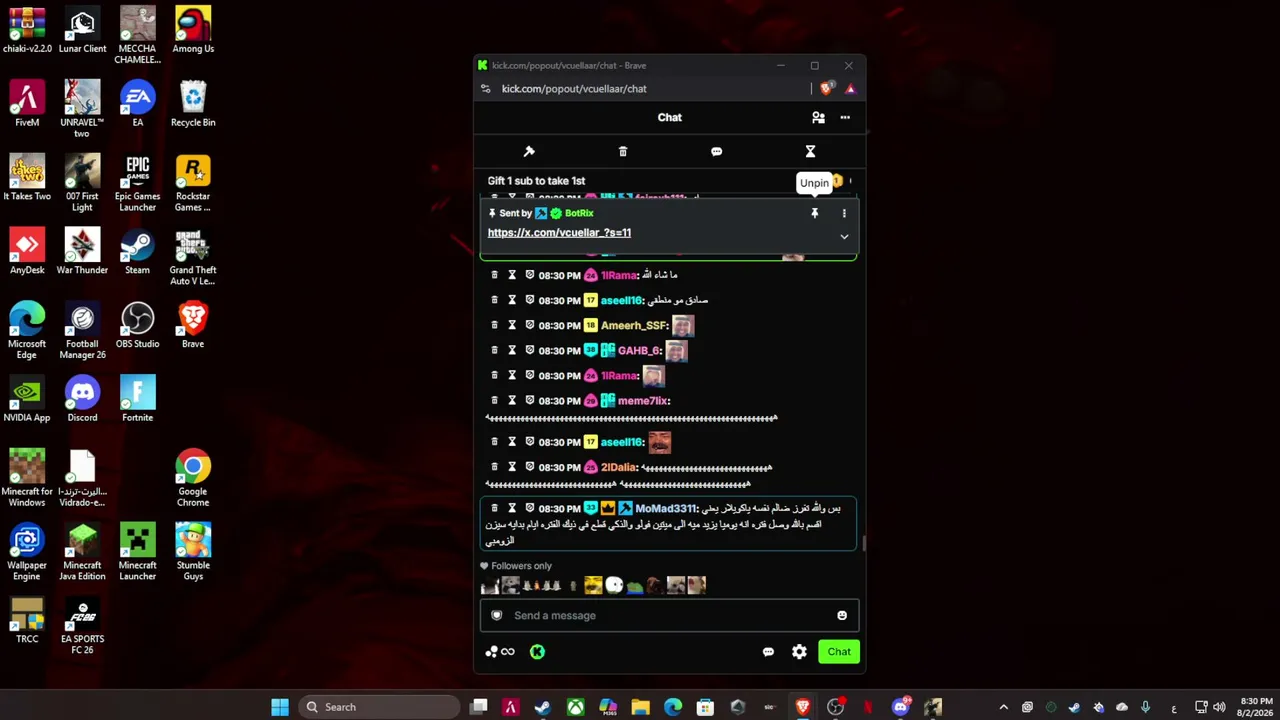The height and width of the screenshot is (720, 1280).
Task: Click the green Kick logo below message box
Action: (537, 652)
